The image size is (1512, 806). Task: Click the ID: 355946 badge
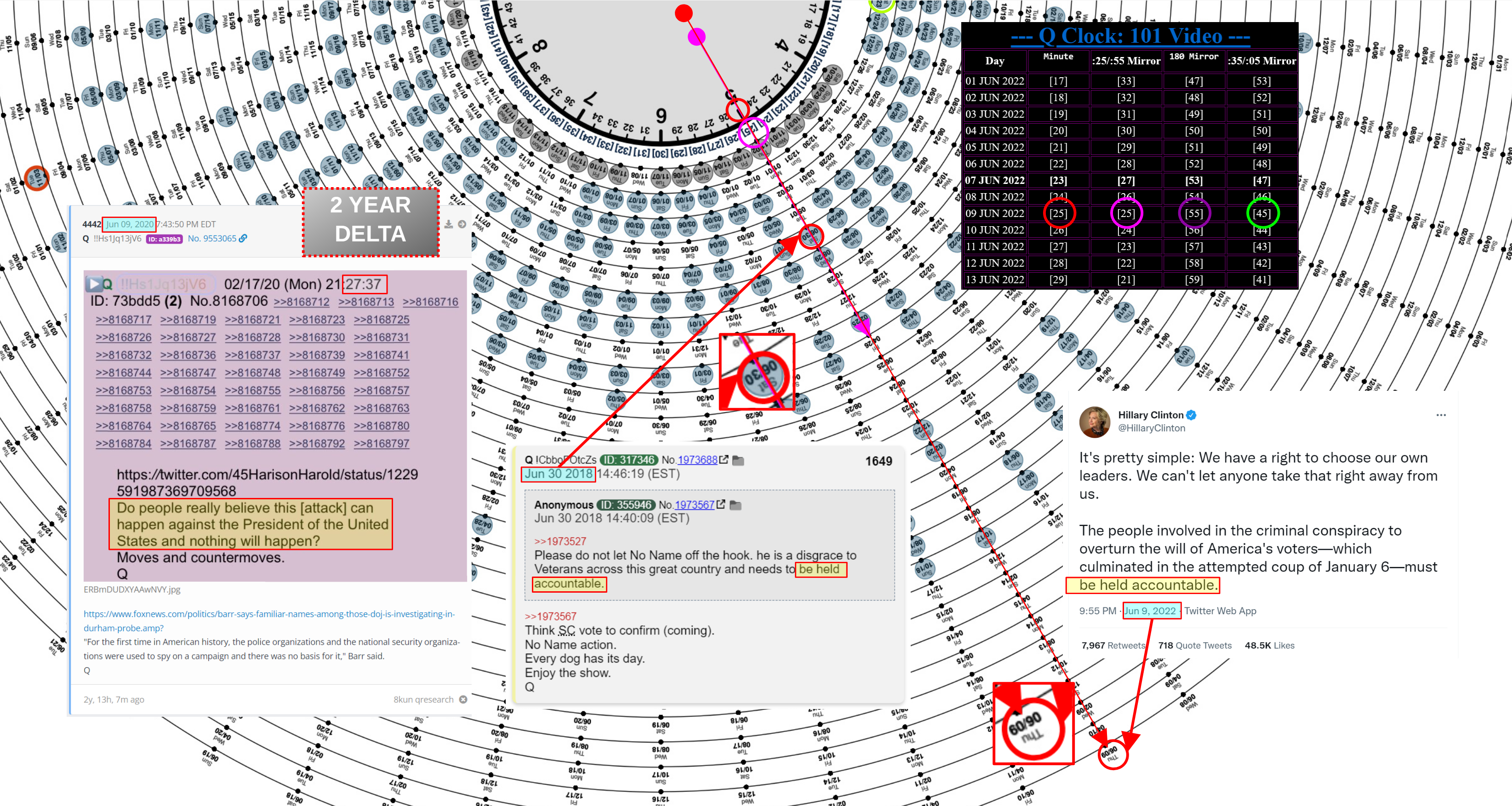coord(626,504)
